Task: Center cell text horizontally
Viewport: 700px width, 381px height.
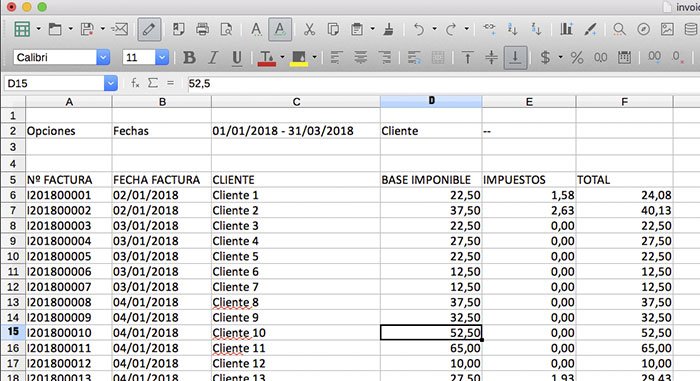Action: [x=360, y=58]
